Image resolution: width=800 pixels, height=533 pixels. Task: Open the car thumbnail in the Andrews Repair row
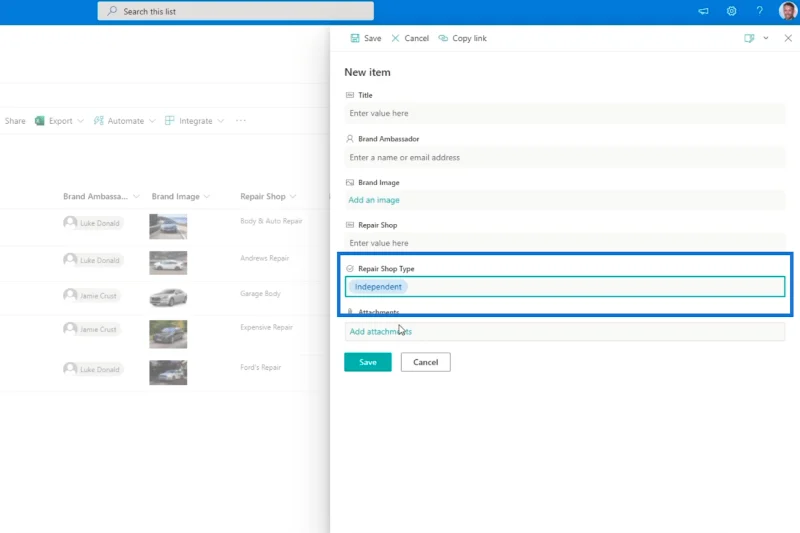coord(168,263)
